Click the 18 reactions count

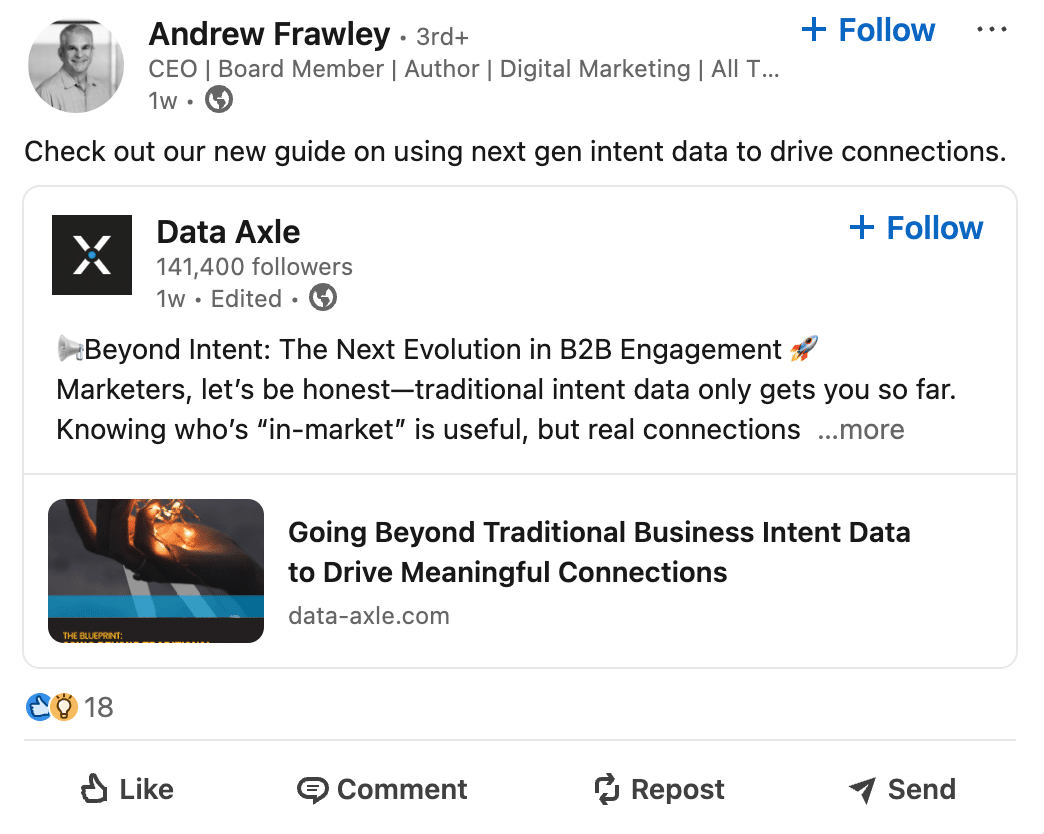pyautogui.click(x=100, y=707)
